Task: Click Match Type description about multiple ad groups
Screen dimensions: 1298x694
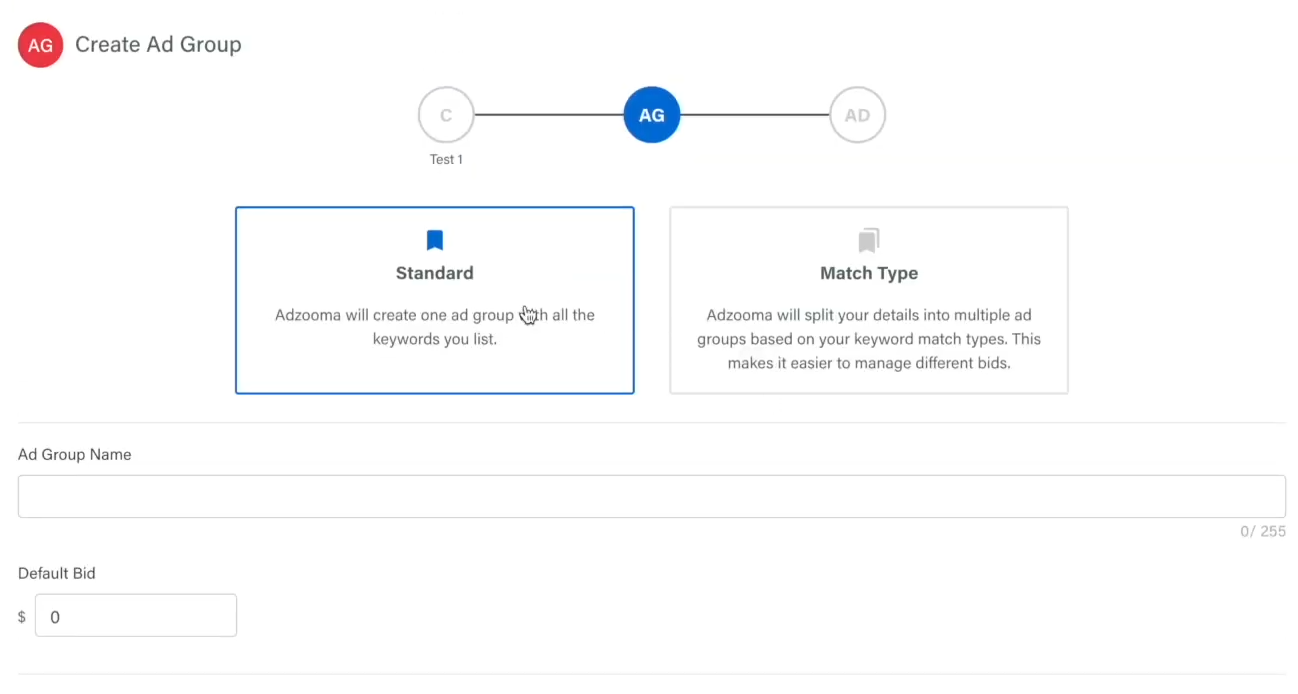Action: tap(869, 339)
